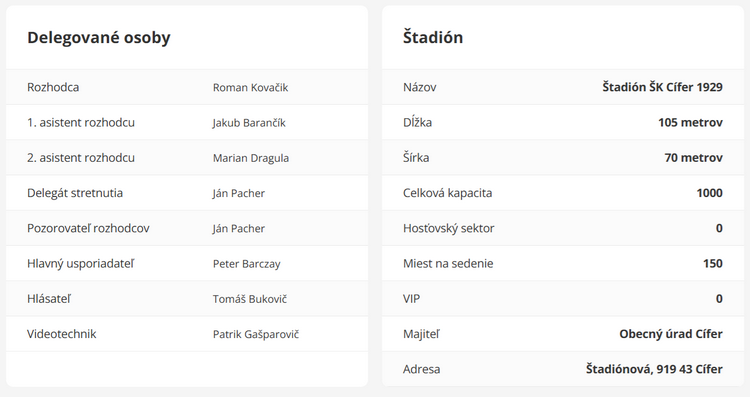750x397 pixels.
Task: Select first assistant Jakub Barančík
Action: (x=249, y=123)
